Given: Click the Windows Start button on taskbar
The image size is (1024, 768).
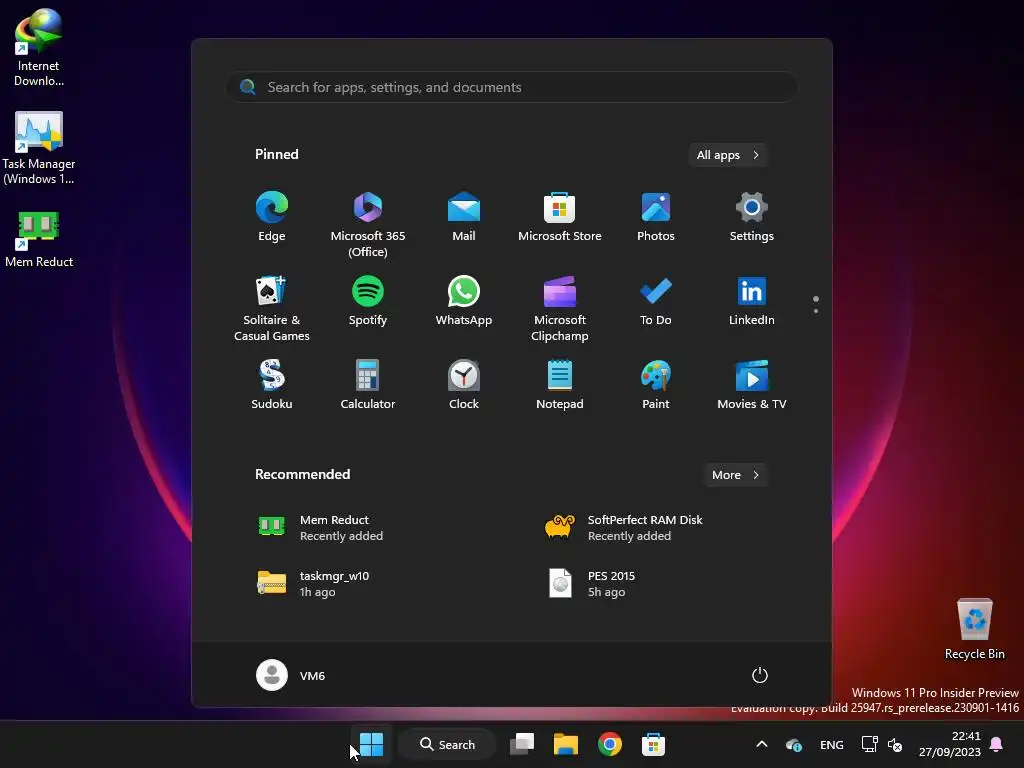Looking at the screenshot, I should tap(372, 744).
